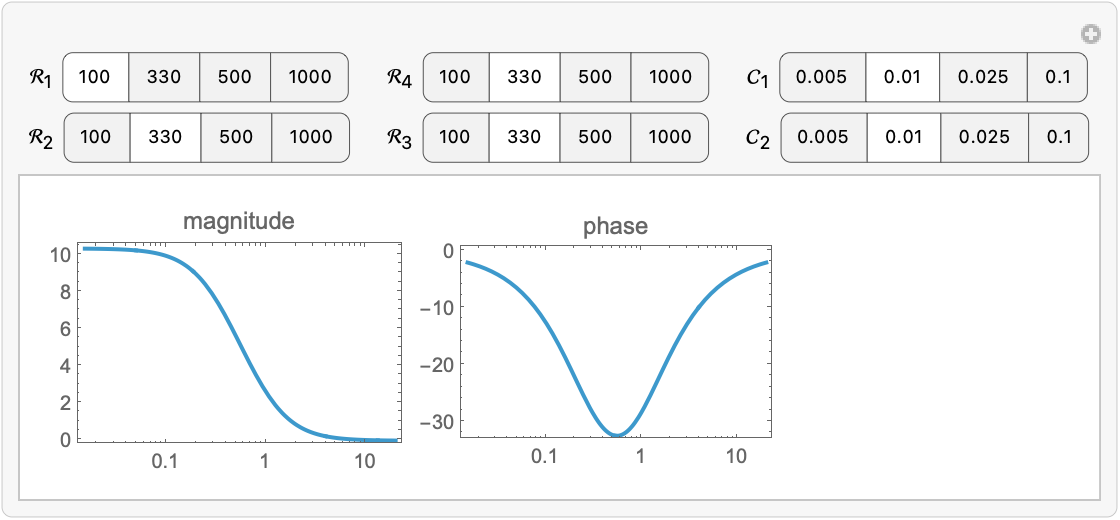
Task: Set R1 to 330
Action: coord(164,77)
